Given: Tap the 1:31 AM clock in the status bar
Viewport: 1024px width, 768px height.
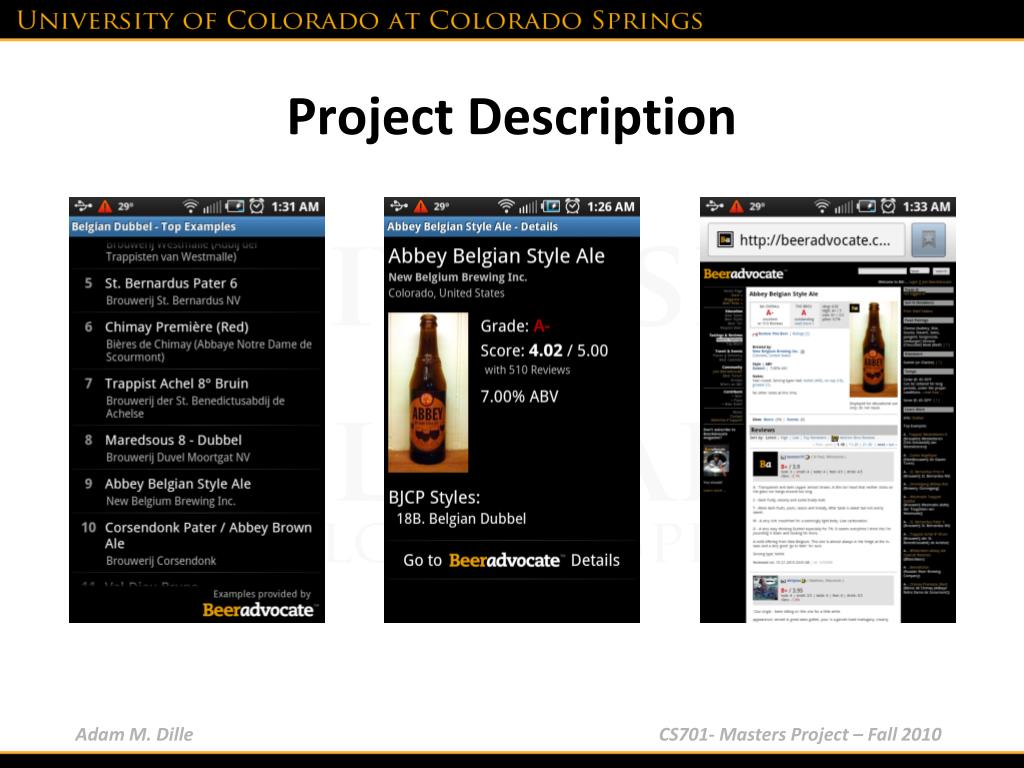Looking at the screenshot, I should [295, 207].
